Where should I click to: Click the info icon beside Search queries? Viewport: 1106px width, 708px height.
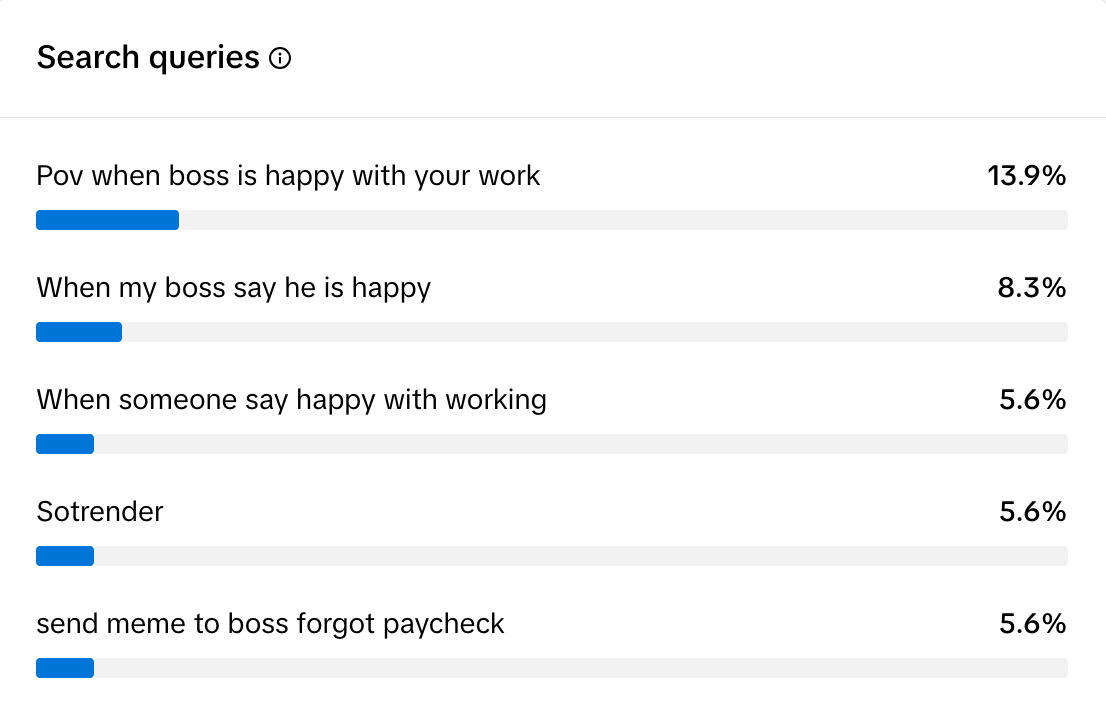point(281,59)
